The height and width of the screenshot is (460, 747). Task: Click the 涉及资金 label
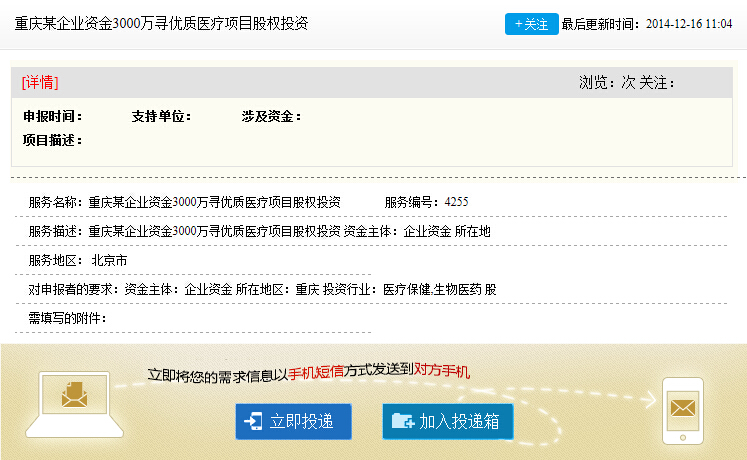coord(271,117)
